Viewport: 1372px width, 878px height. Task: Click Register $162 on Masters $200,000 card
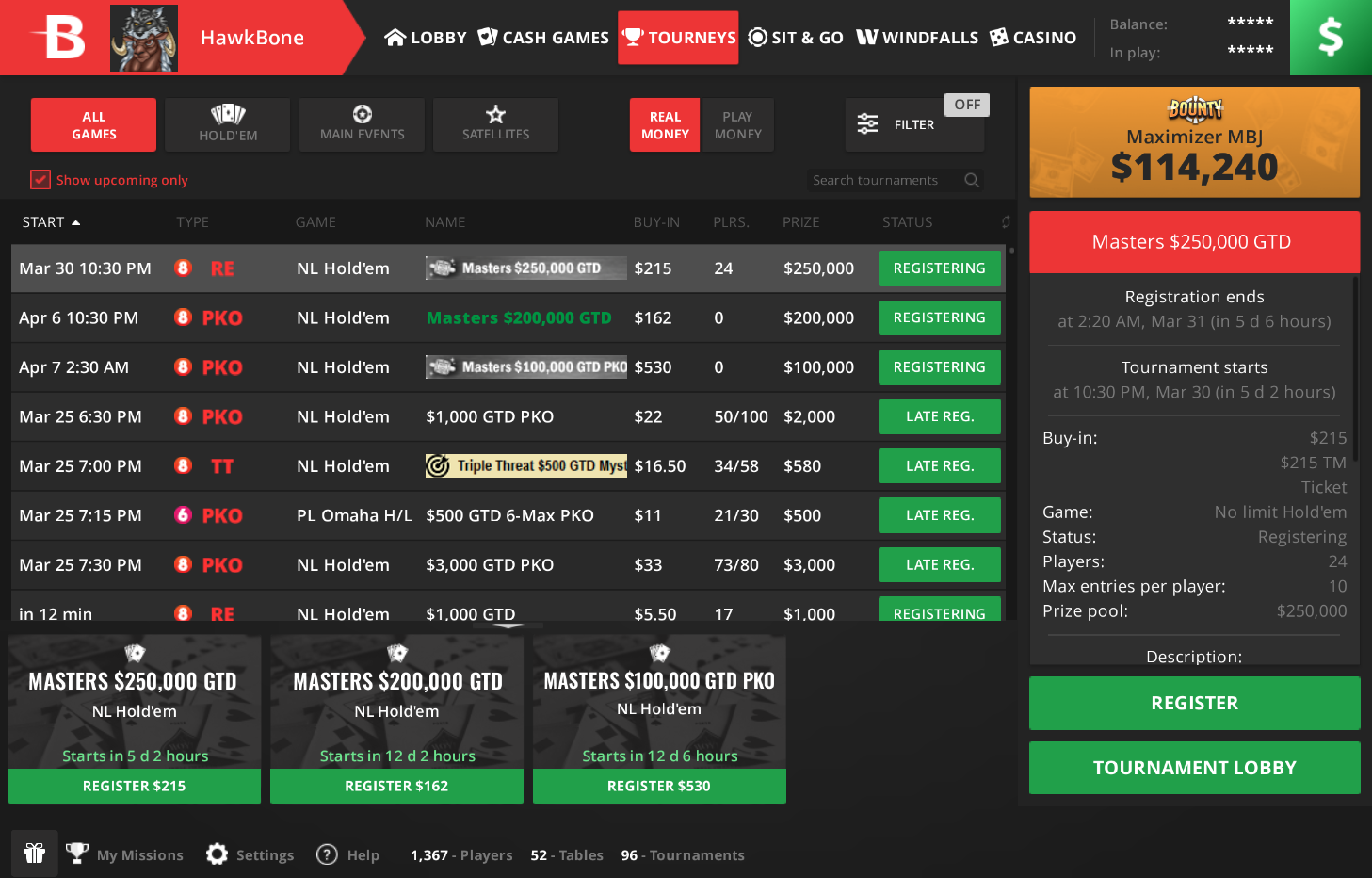point(396,786)
